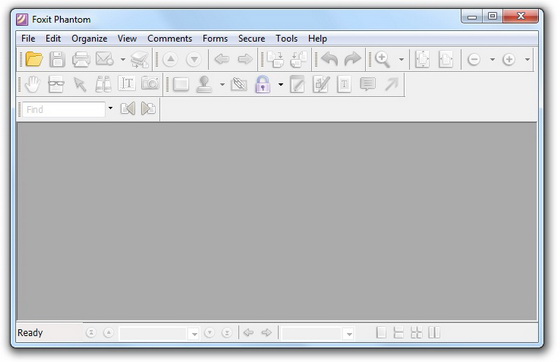Expand the Email icon dropdown arrow
Viewport: 560px width, 362px height.
(x=123, y=59)
